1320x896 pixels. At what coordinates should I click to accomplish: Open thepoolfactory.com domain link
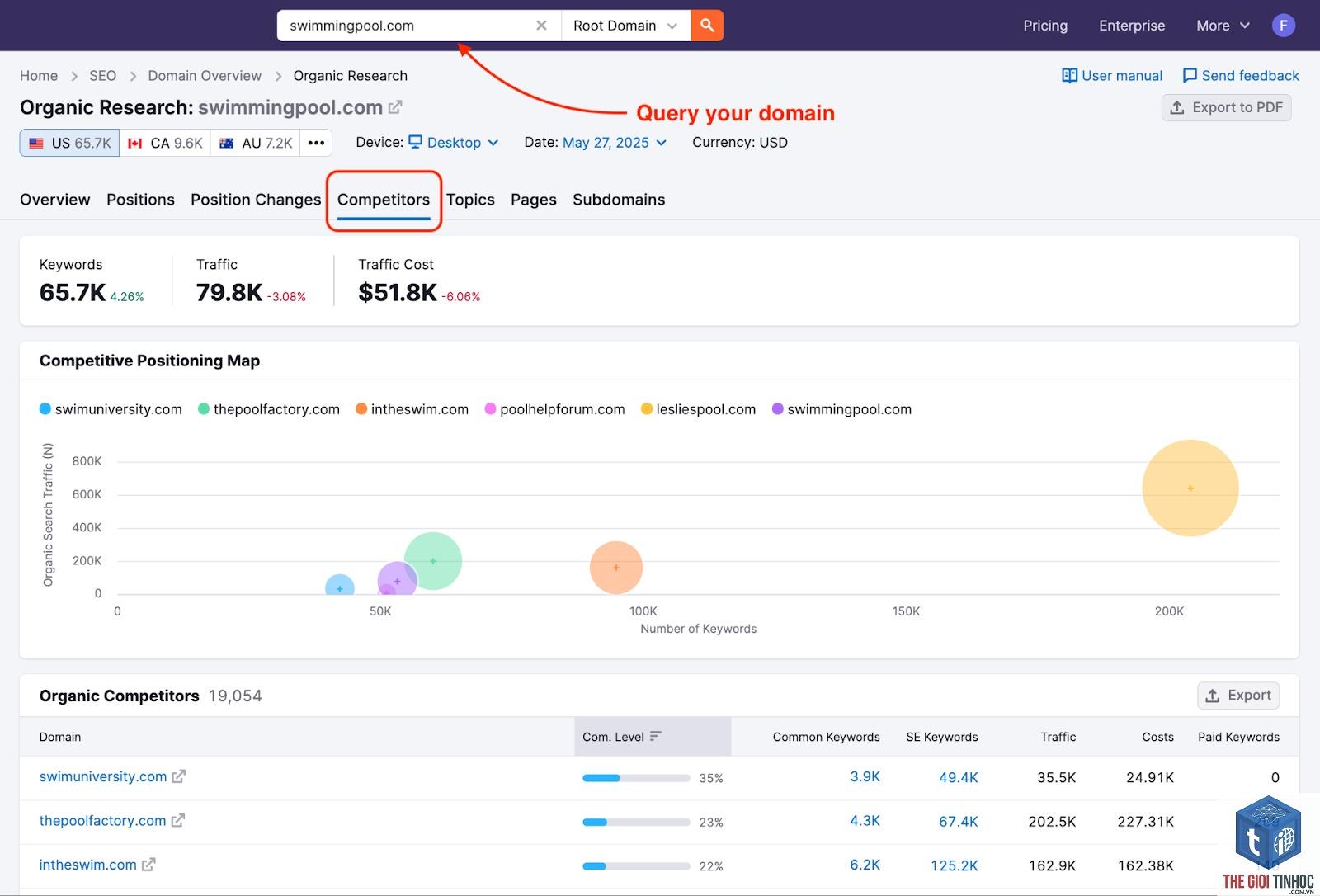[x=103, y=821]
